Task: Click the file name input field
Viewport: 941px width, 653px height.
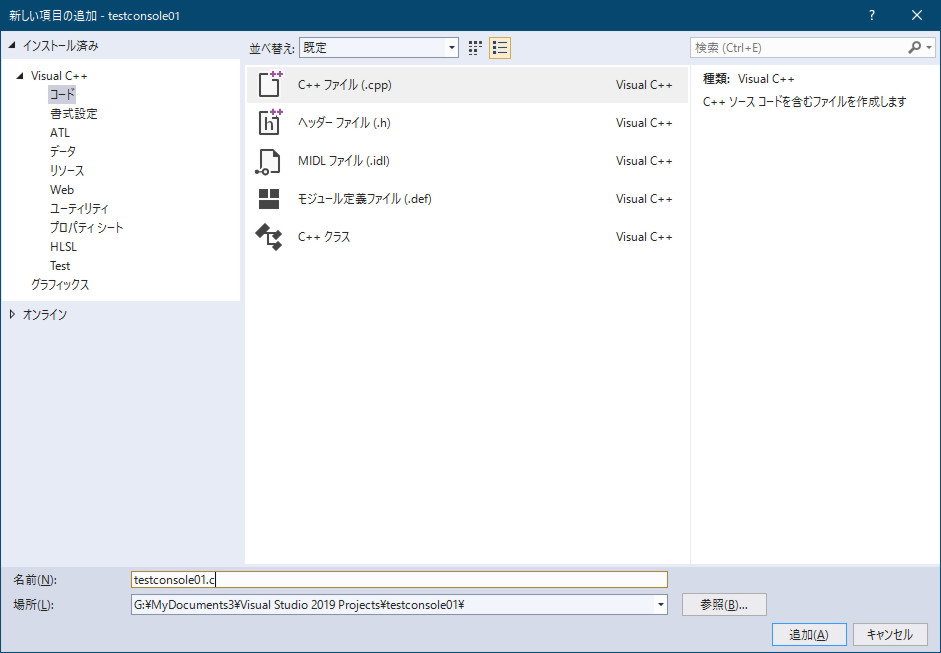Action: pos(400,580)
